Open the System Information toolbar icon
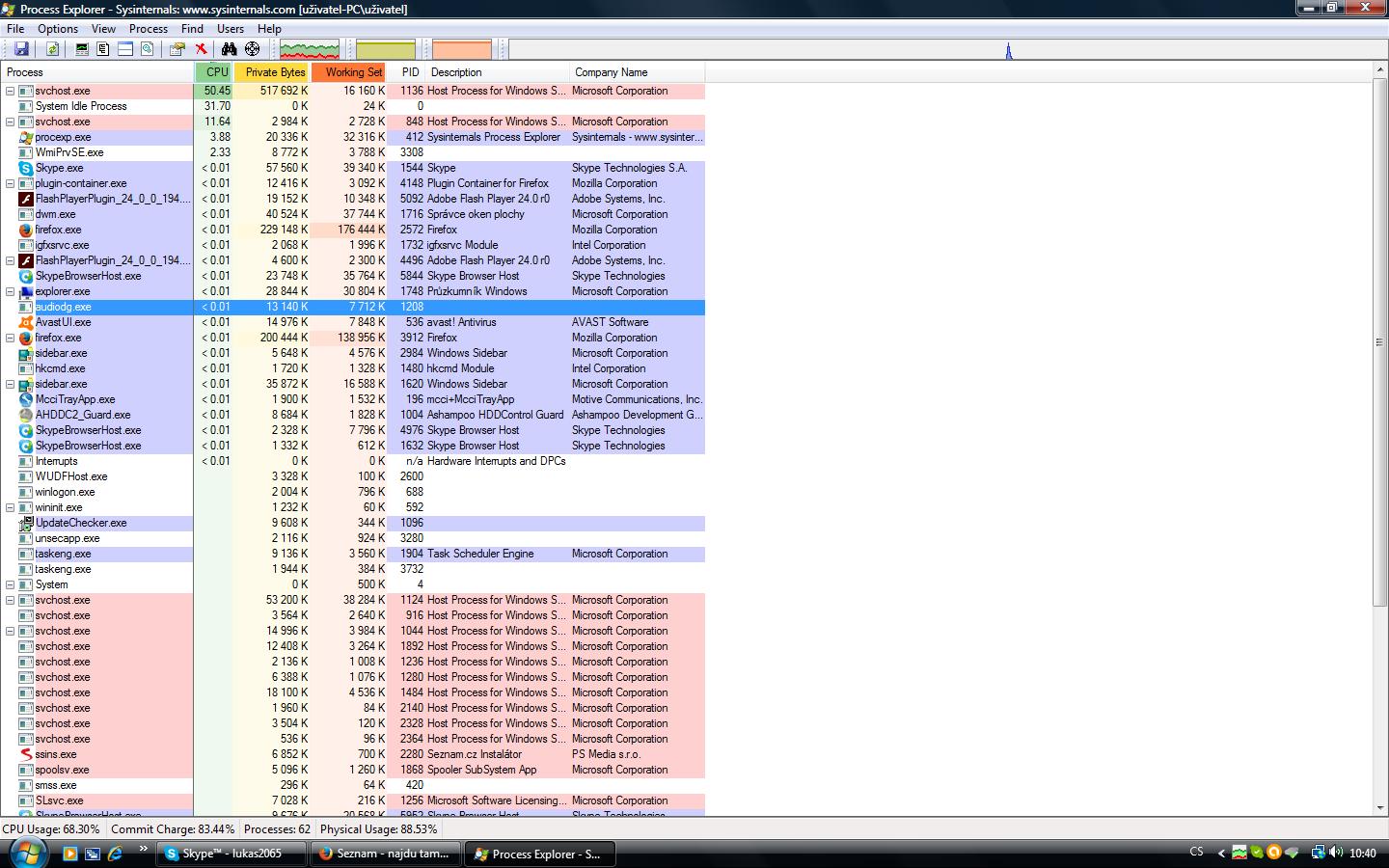Image resolution: width=1389 pixels, height=868 pixels. point(82,49)
